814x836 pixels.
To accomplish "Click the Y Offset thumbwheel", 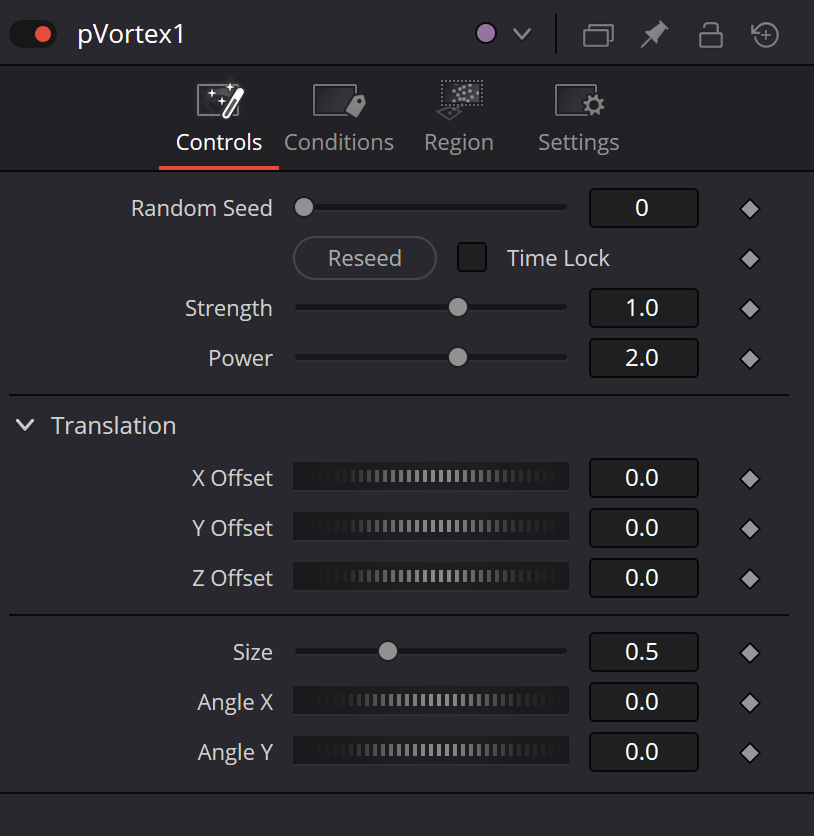I will 431,526.
